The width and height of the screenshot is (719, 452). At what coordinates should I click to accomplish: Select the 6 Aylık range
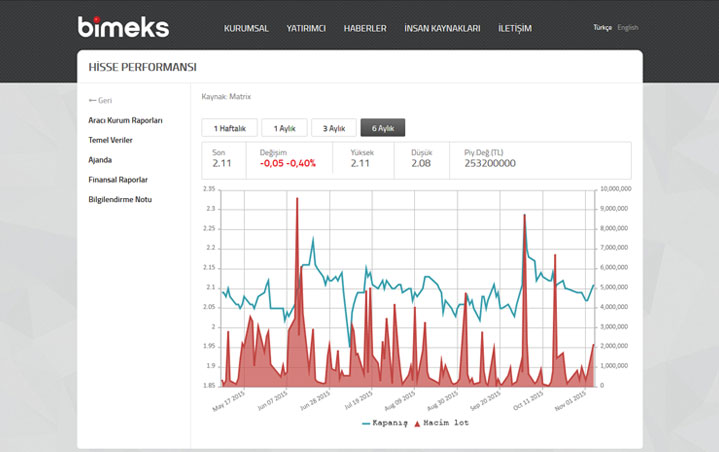[x=383, y=128]
